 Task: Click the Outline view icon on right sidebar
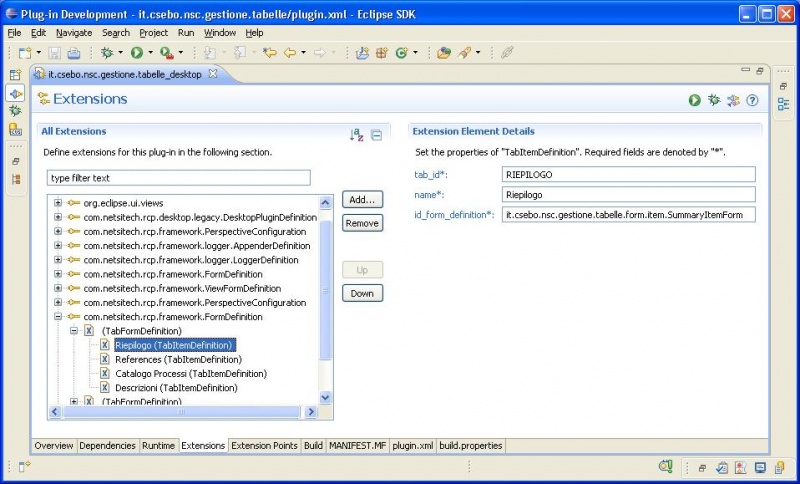[x=783, y=103]
